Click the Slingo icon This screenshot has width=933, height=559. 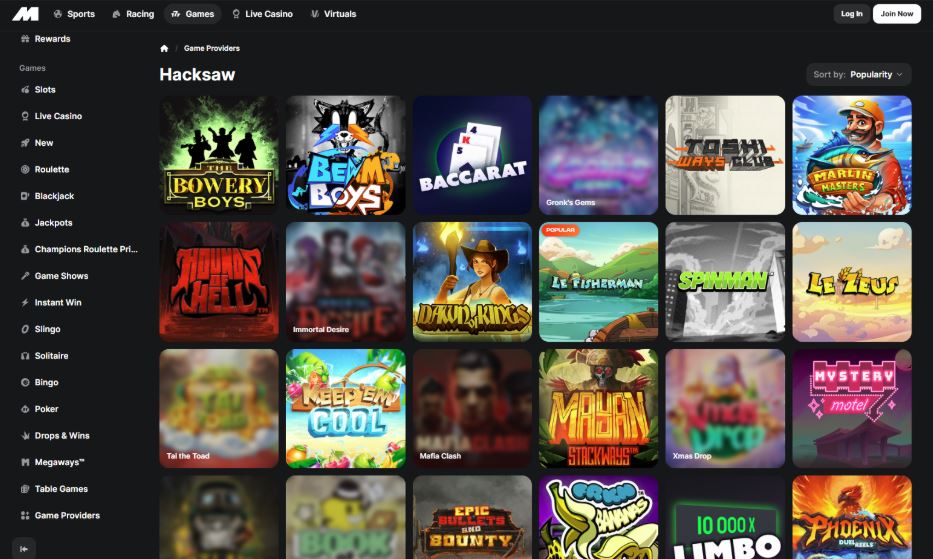25,329
